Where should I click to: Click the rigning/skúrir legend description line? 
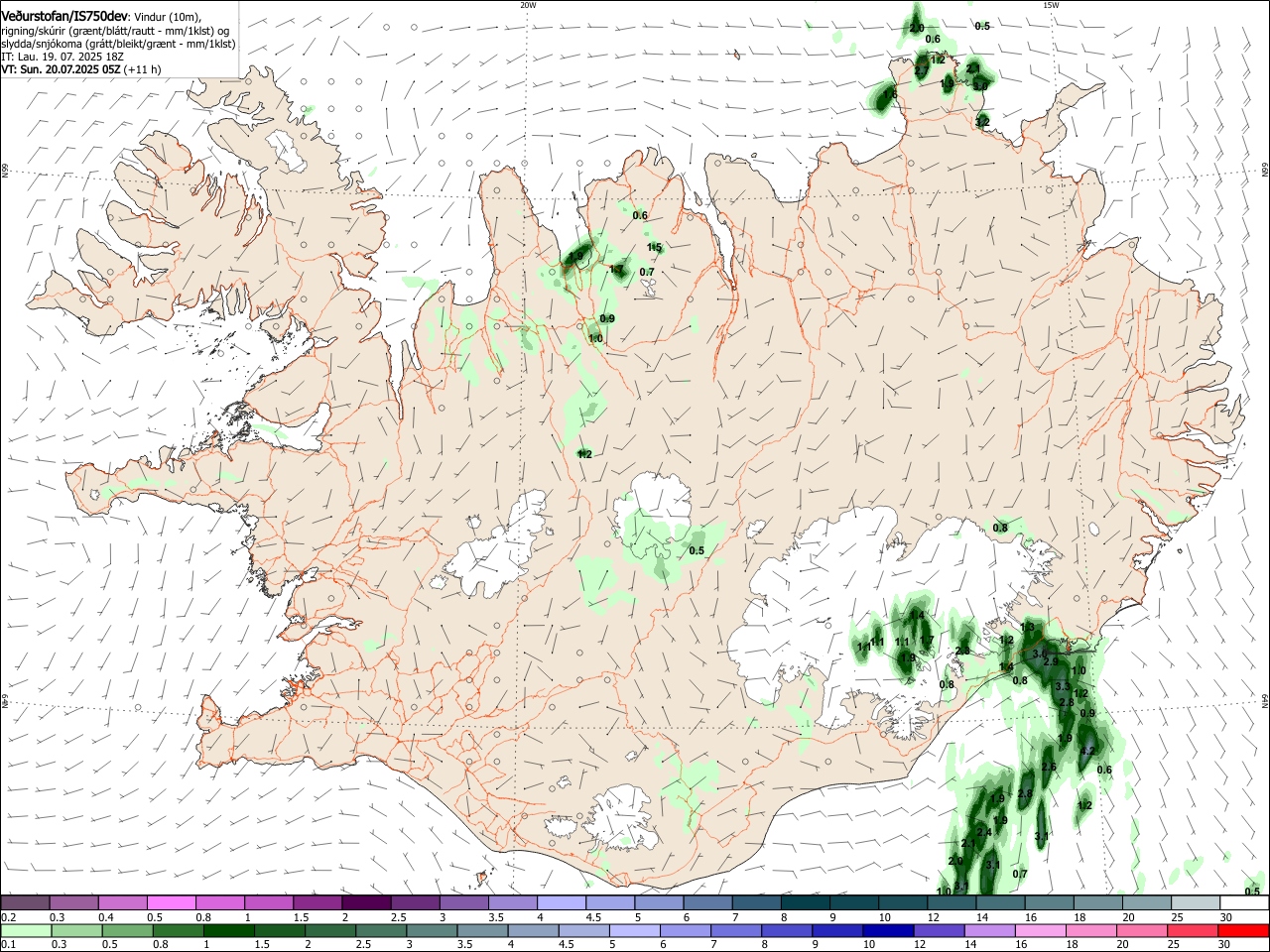[115, 31]
